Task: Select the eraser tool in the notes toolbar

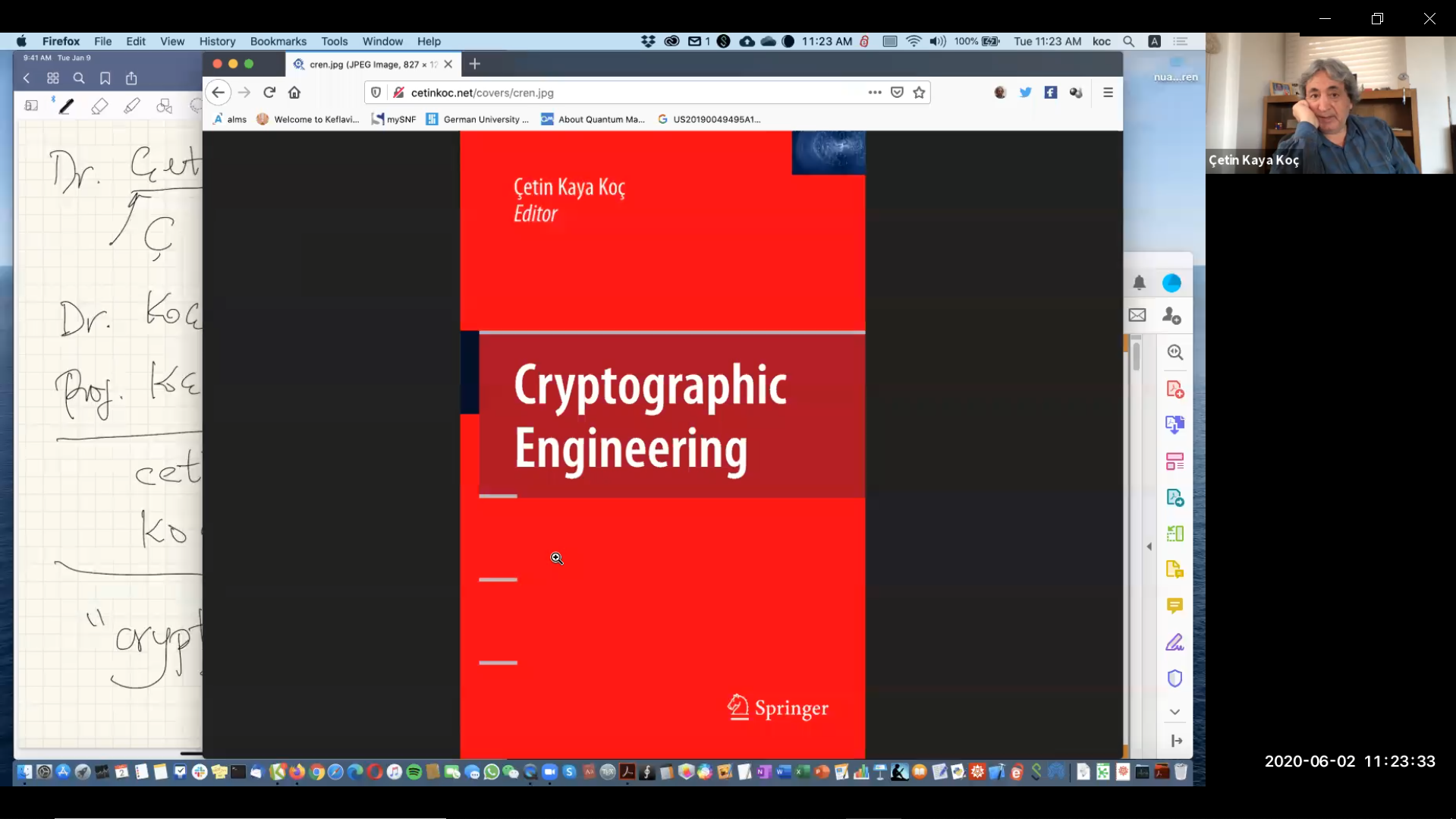Action: pos(99,107)
